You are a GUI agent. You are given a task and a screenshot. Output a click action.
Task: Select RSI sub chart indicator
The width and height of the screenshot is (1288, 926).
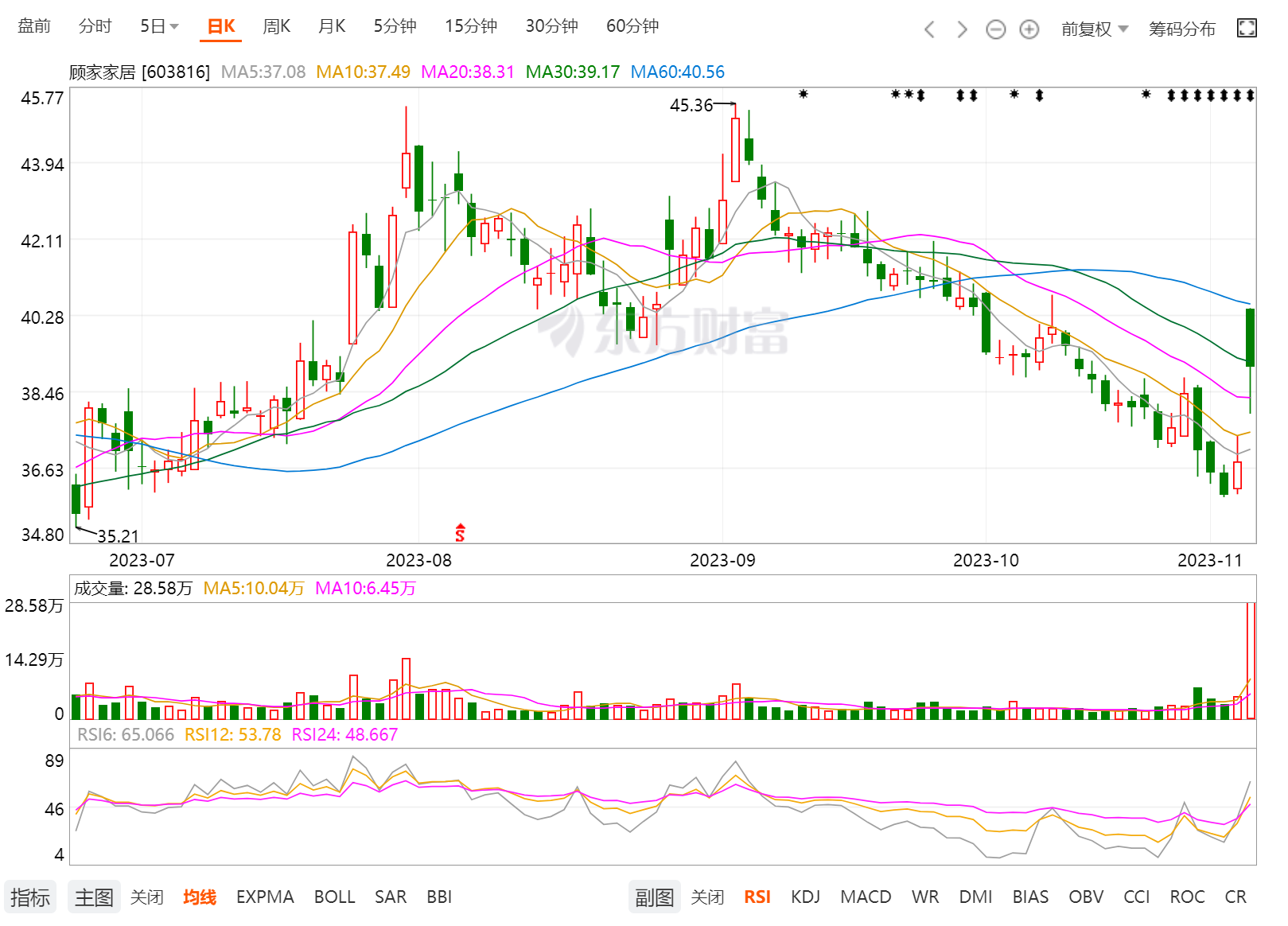[757, 897]
